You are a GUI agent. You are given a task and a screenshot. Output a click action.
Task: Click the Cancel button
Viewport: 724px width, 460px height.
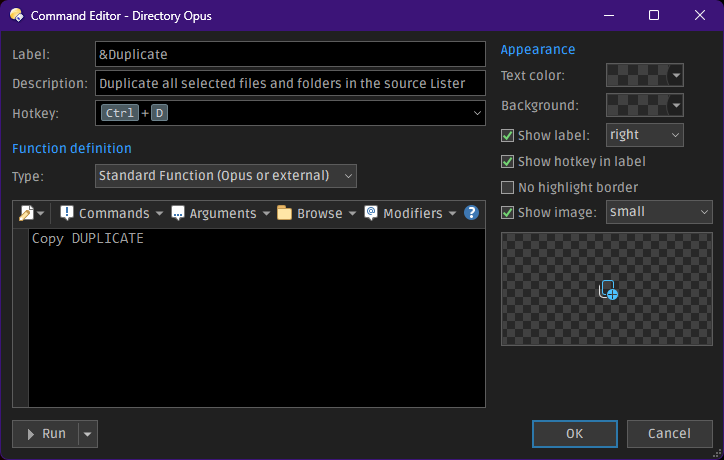[x=670, y=434]
